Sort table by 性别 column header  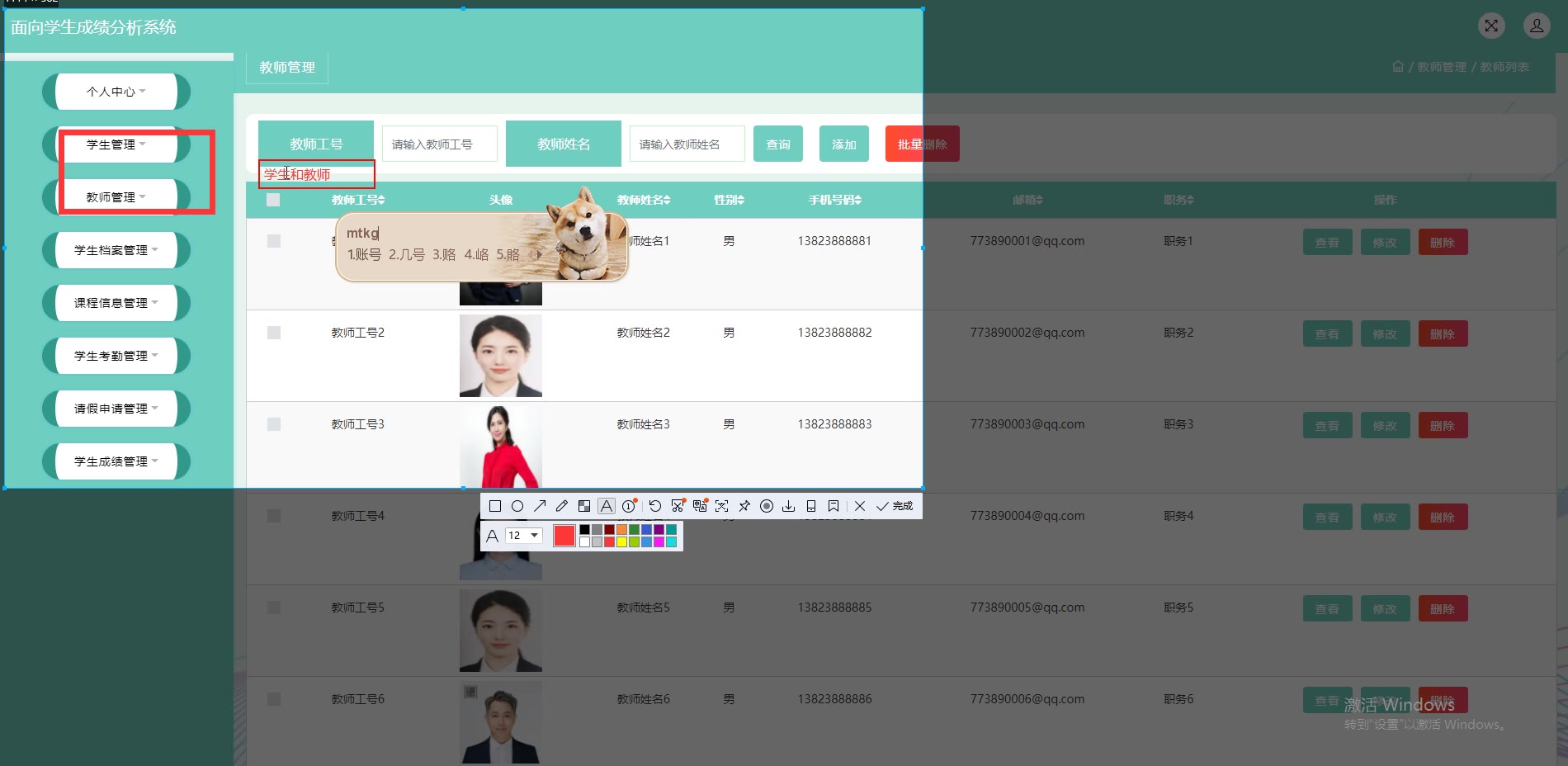[729, 200]
